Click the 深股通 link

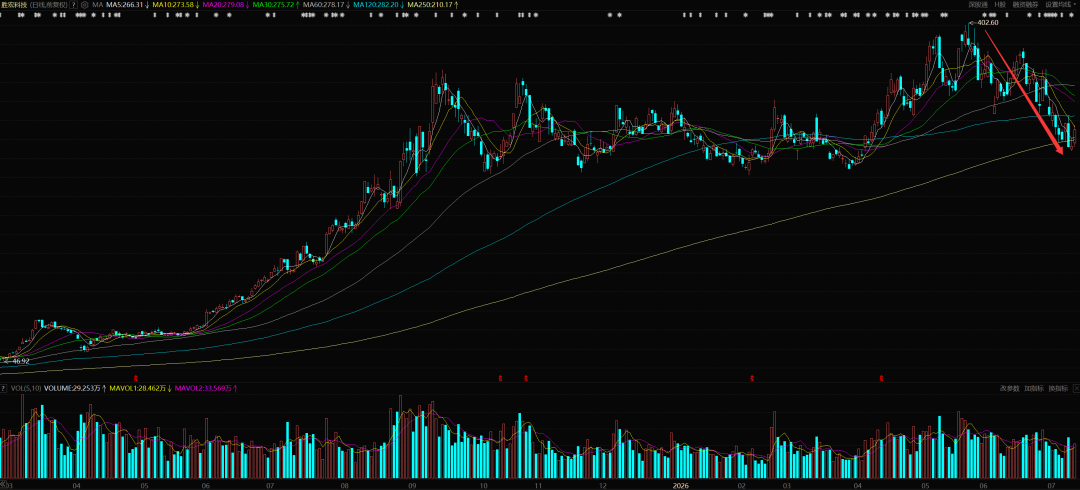(977, 4)
